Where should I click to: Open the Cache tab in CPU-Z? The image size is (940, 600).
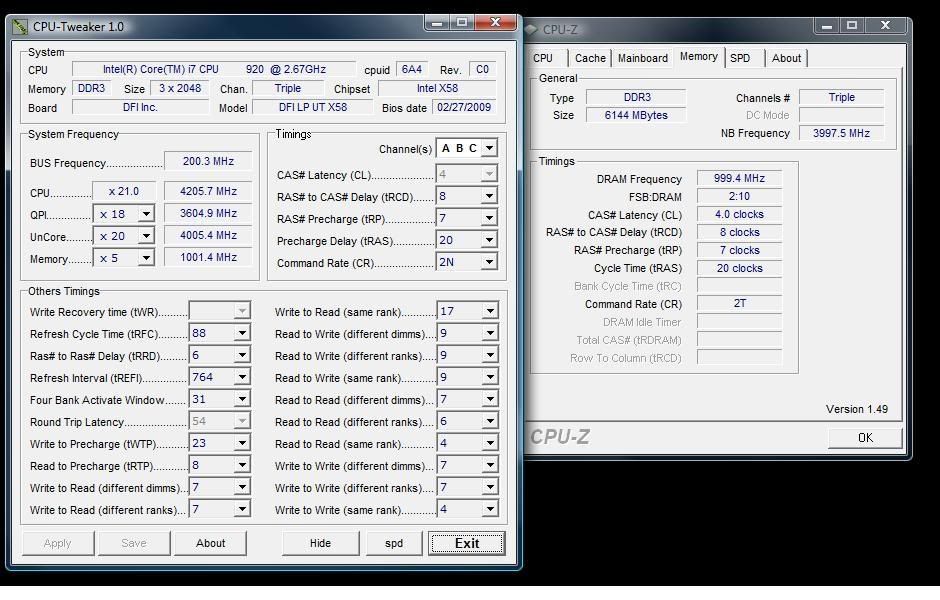pos(590,58)
